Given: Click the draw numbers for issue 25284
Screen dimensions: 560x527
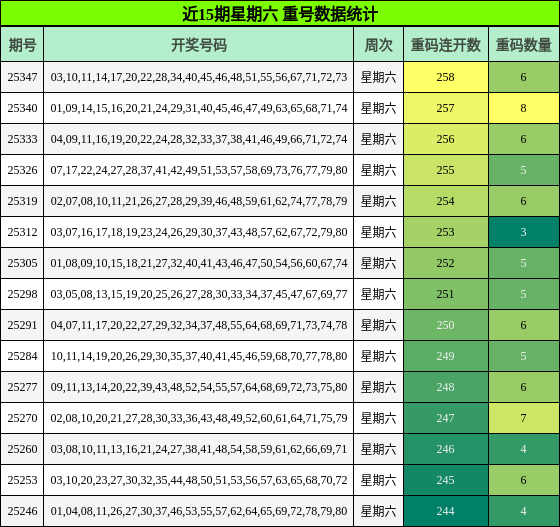Looking at the screenshot, I should click(x=199, y=356).
